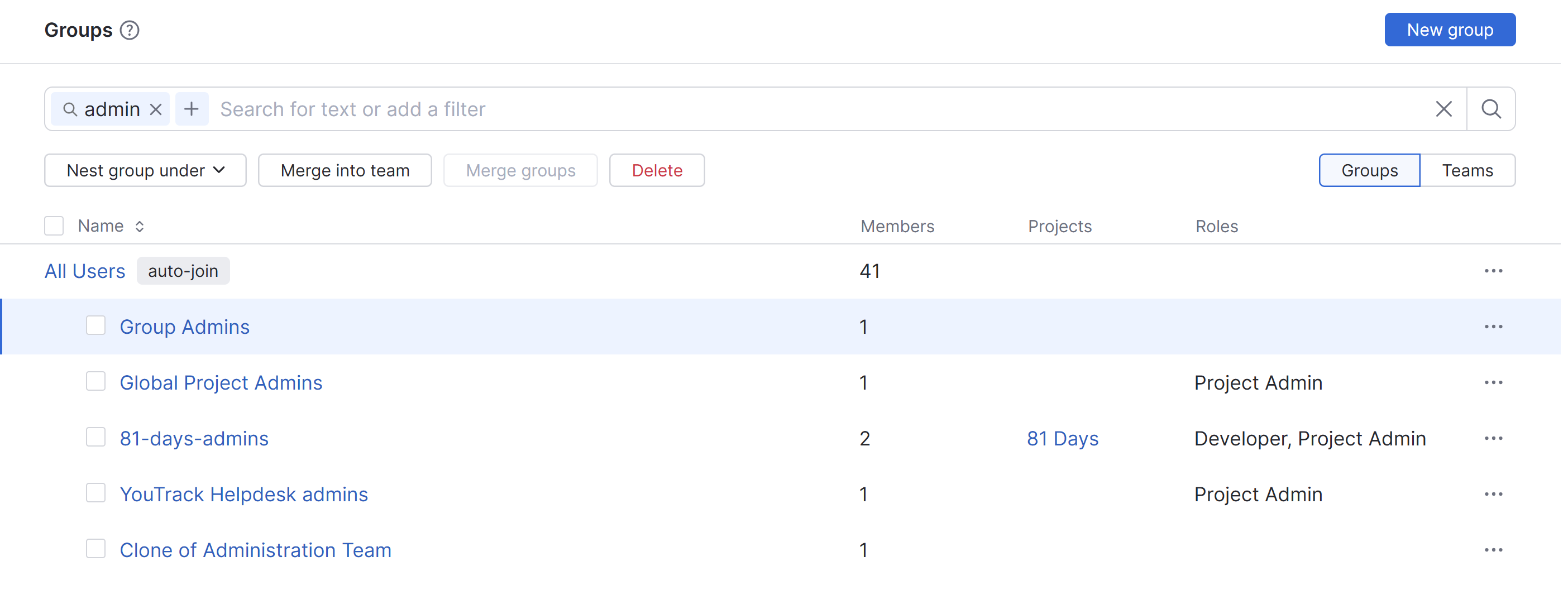Switch to the Teams tab

point(1467,170)
